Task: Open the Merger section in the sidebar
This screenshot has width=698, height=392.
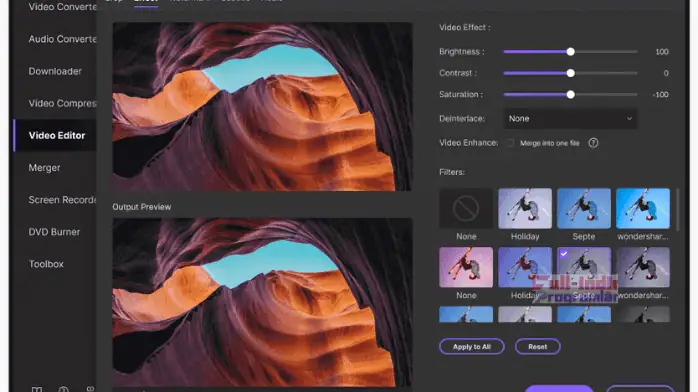Action: pos(44,168)
